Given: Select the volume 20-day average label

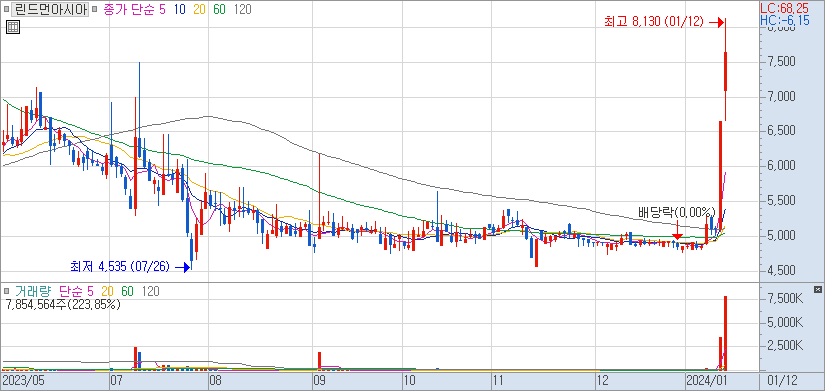Looking at the screenshot, I should click(107, 290).
